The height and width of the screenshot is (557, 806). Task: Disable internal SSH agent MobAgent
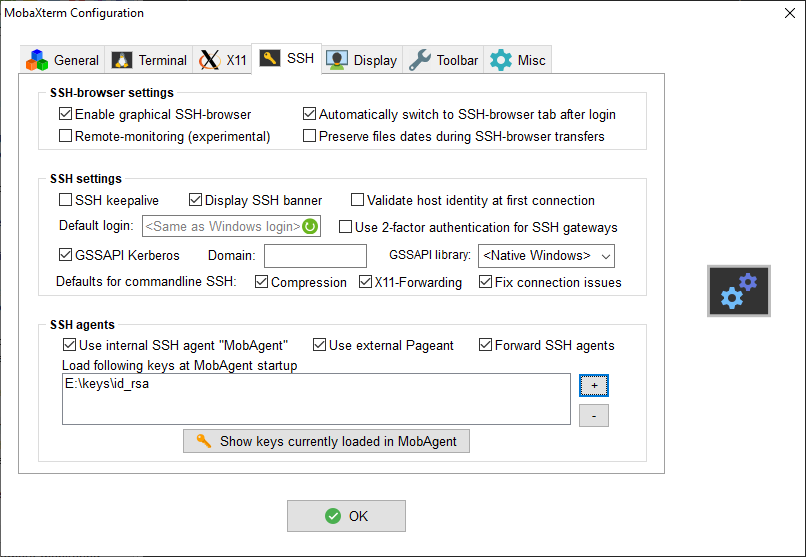coord(69,345)
